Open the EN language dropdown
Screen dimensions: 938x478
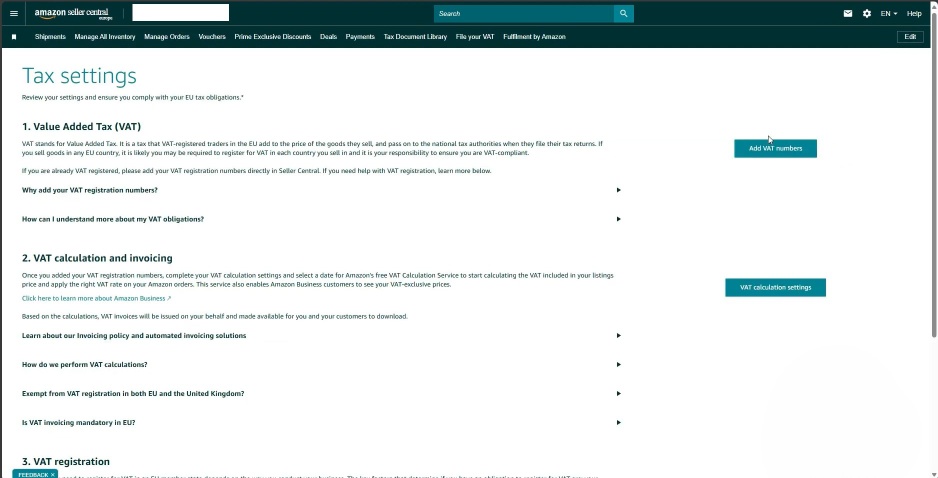pyautogui.click(x=889, y=13)
